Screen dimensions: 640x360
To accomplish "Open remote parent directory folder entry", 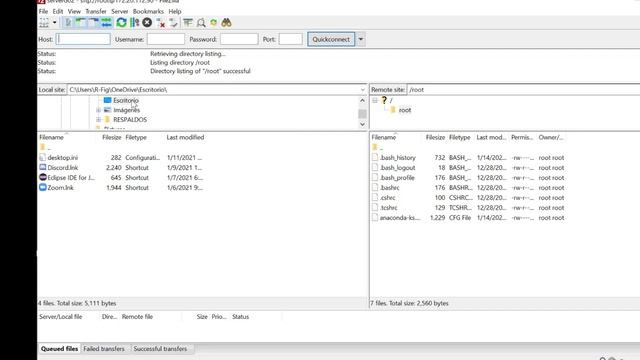I will point(378,147).
